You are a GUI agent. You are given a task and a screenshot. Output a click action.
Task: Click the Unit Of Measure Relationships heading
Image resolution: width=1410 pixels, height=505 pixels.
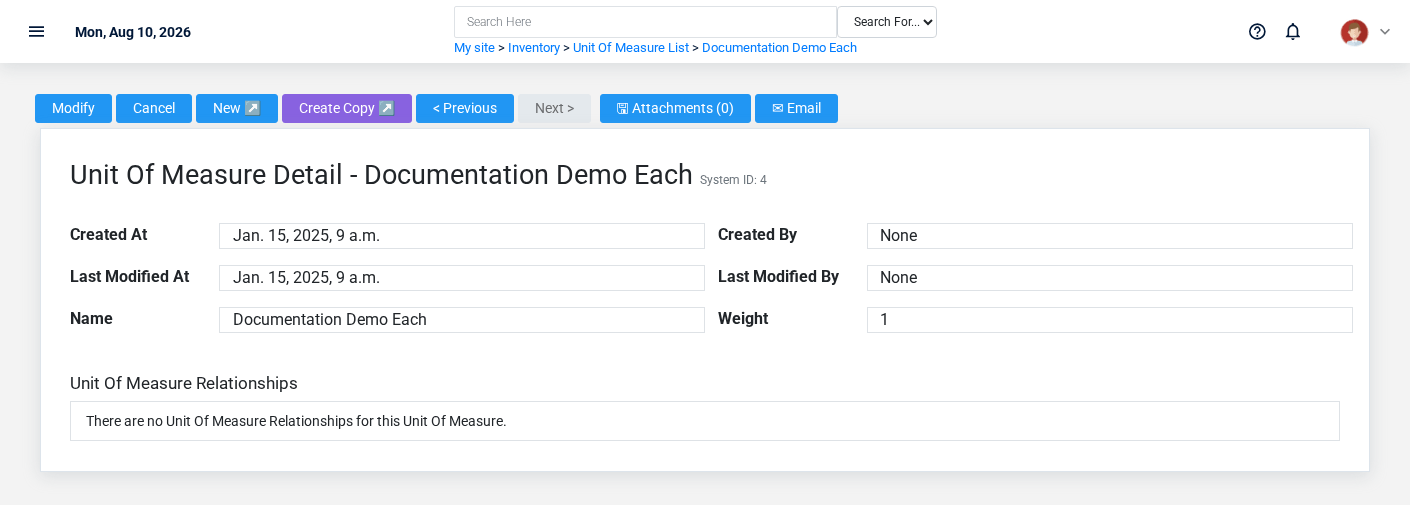[x=184, y=383]
